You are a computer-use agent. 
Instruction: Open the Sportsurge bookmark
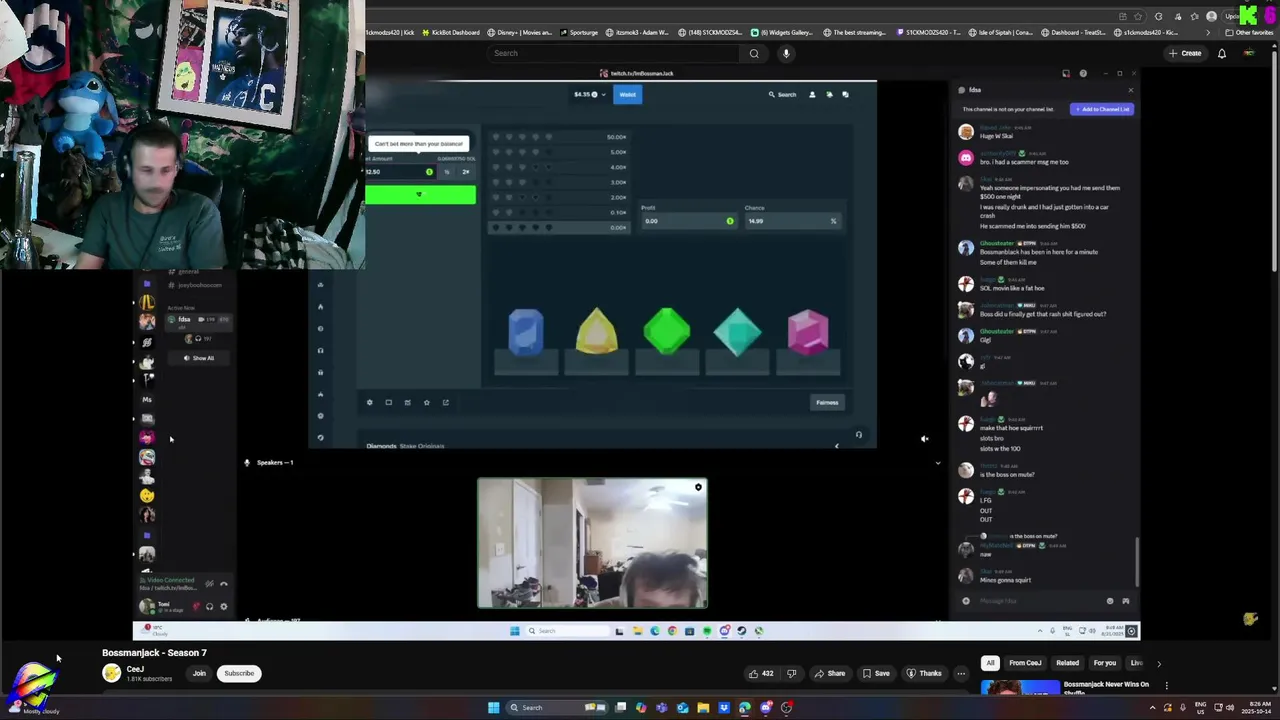click(578, 32)
